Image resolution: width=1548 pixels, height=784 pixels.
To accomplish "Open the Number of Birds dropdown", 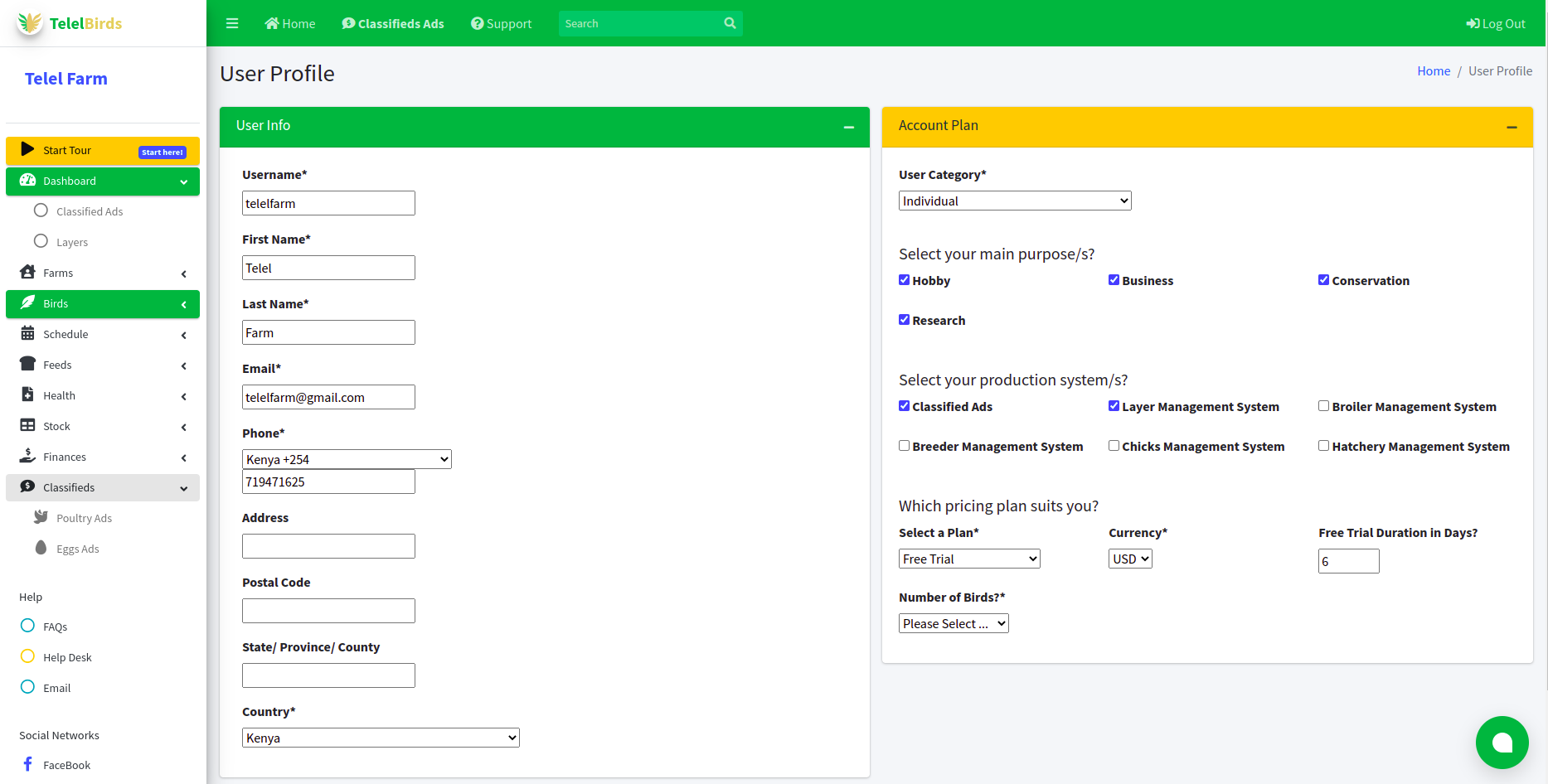I will 954,623.
